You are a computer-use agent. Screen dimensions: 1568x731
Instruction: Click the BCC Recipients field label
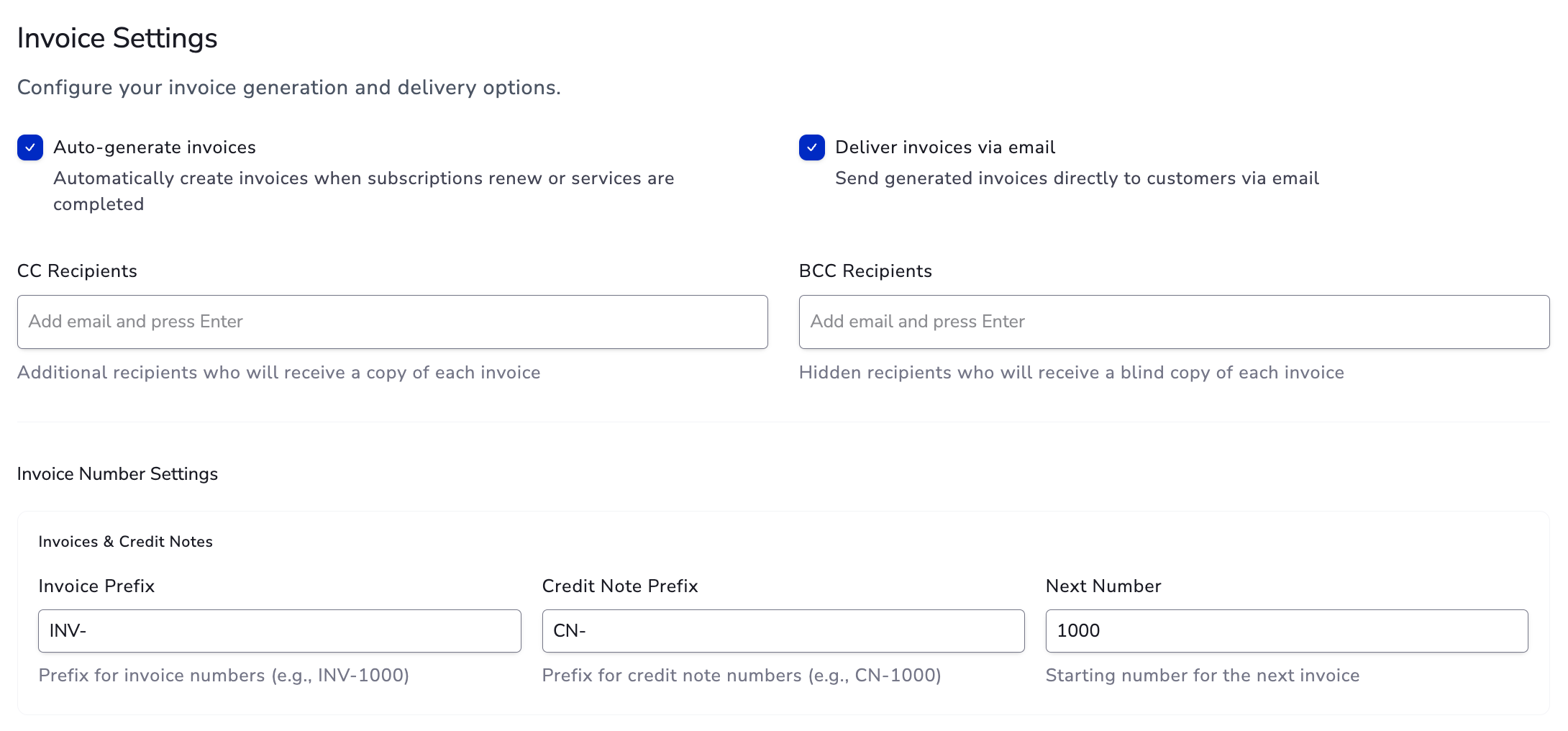(x=865, y=271)
